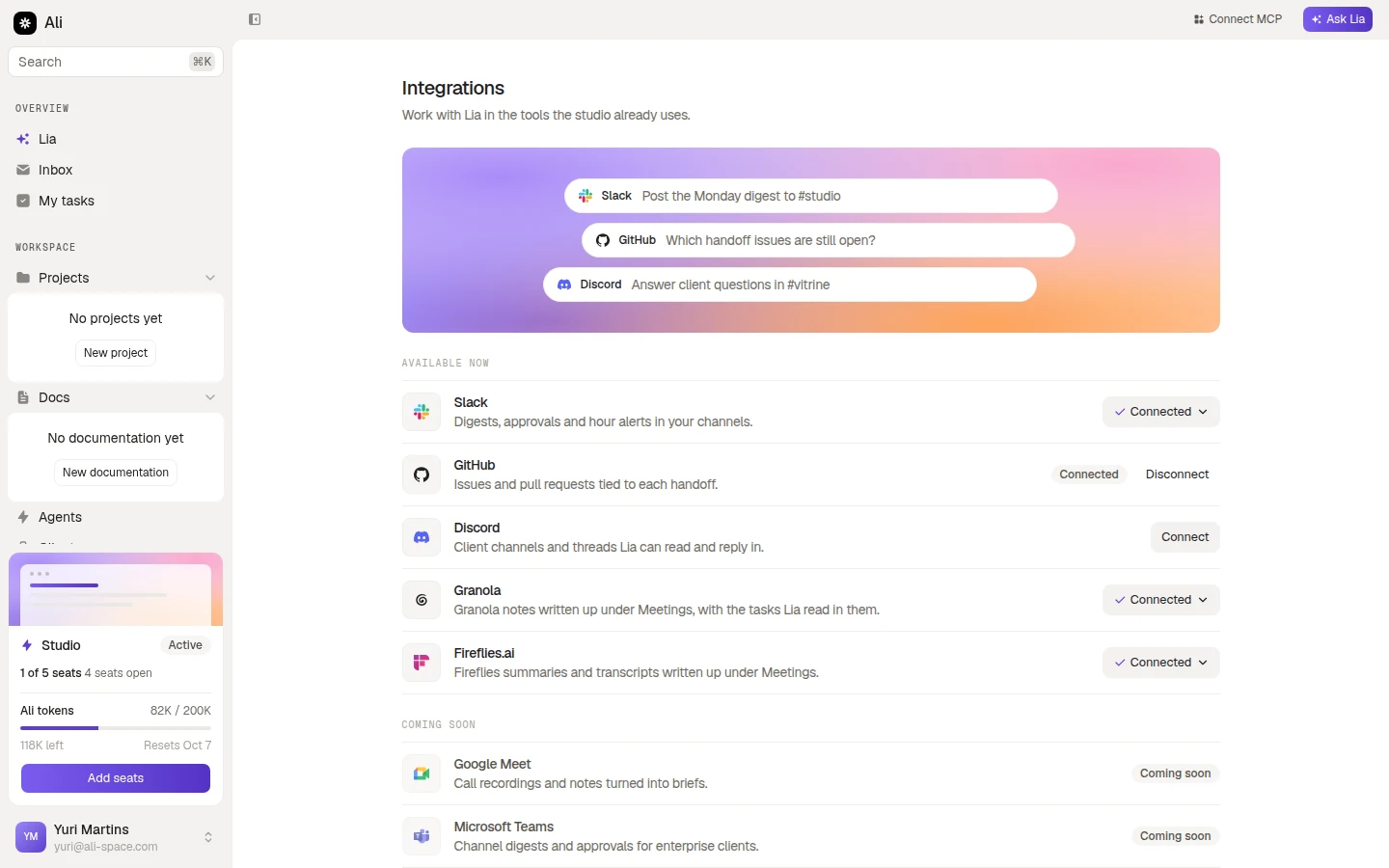Viewport: 1389px width, 868px height.
Task: Go to Inbox
Action: [x=116, y=170]
